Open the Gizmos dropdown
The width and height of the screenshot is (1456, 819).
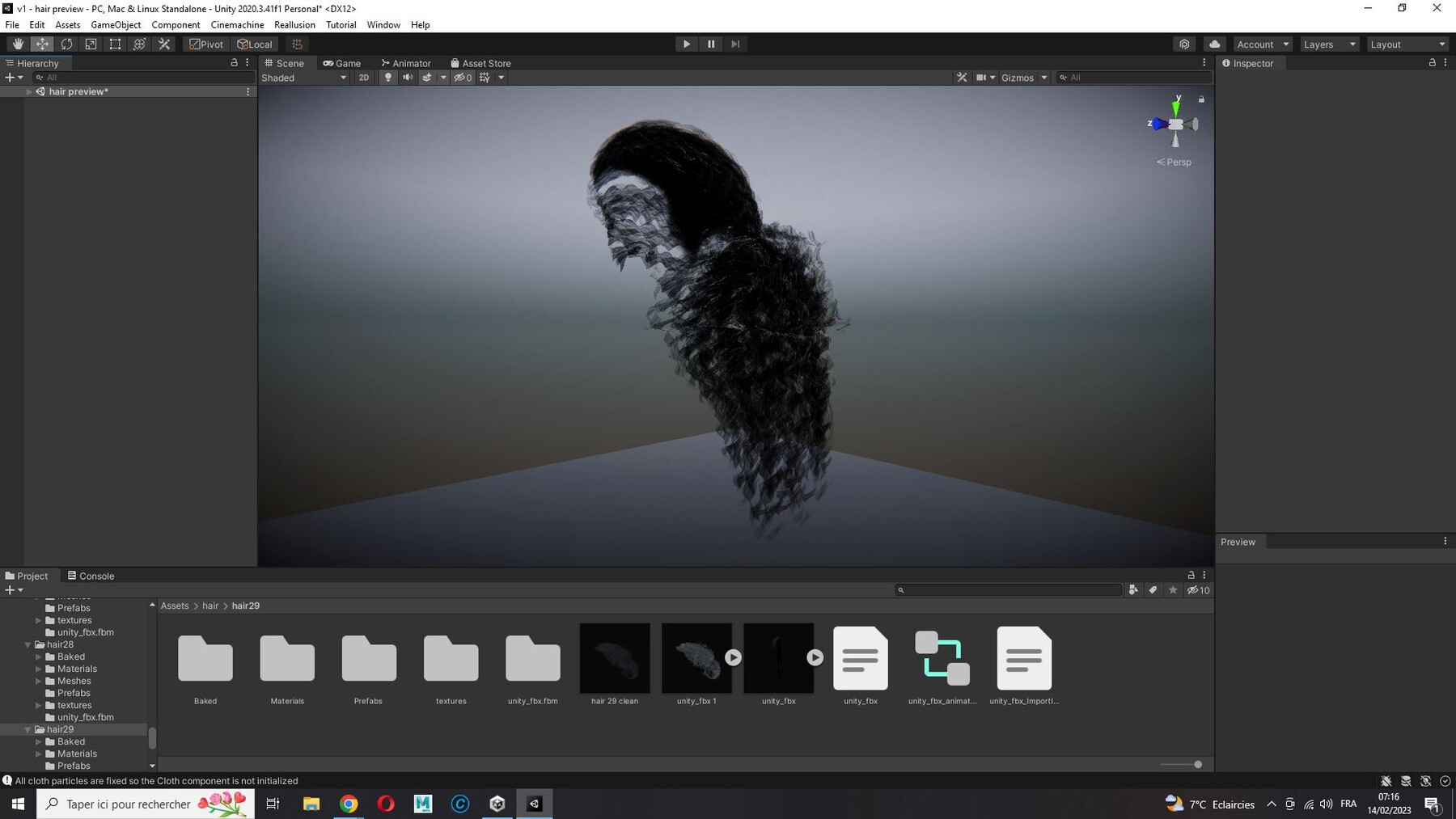[1024, 78]
